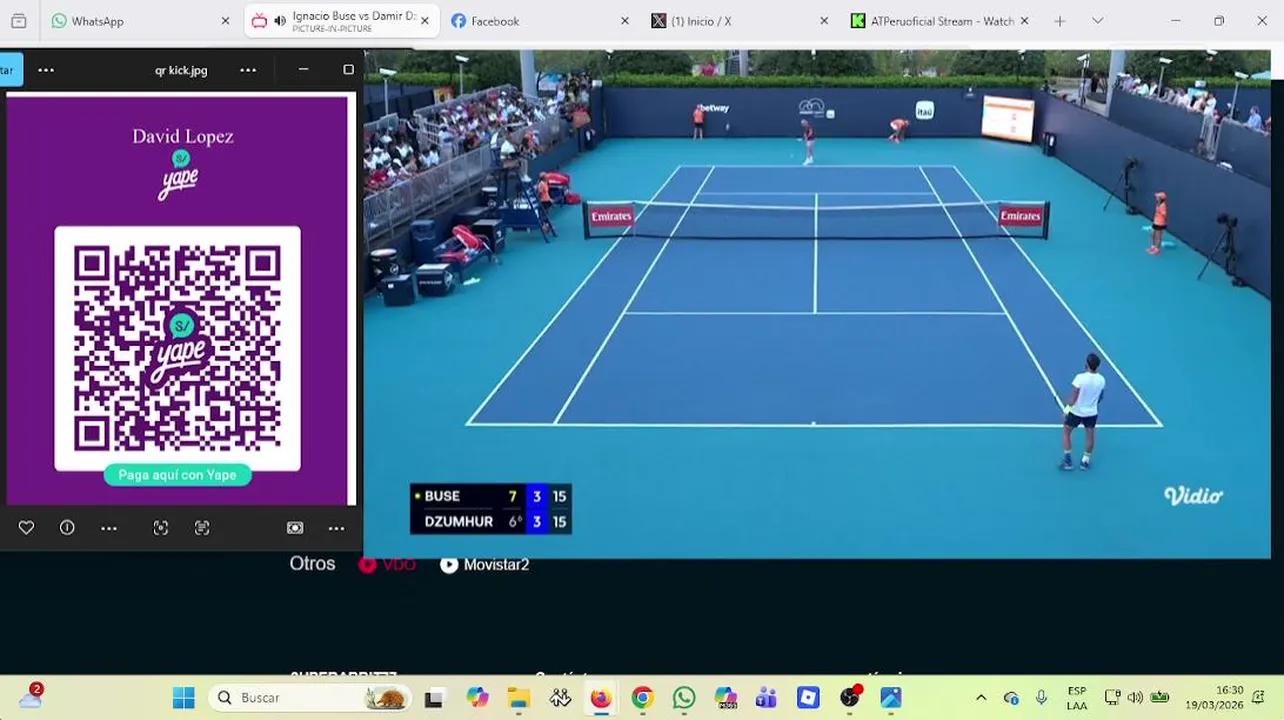This screenshot has width=1284, height=720.
Task: Open the Windows Start menu
Action: coord(184,697)
